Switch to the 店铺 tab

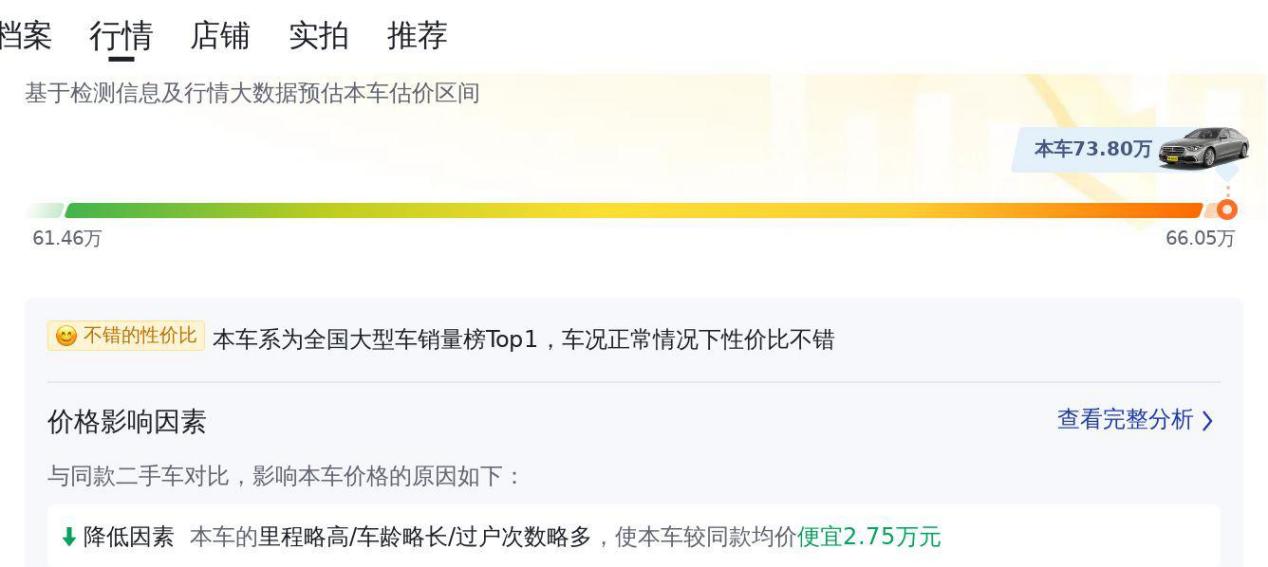pos(219,36)
